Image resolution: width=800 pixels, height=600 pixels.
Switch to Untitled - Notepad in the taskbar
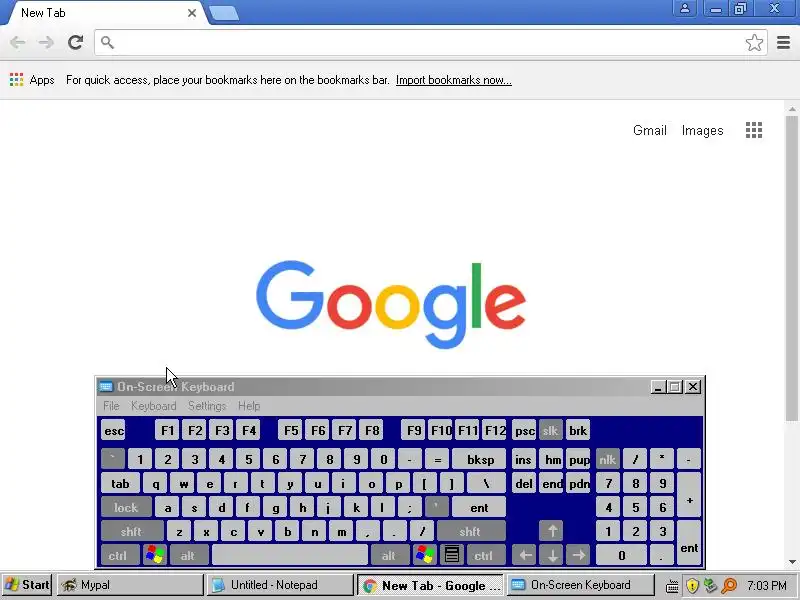click(x=280, y=585)
